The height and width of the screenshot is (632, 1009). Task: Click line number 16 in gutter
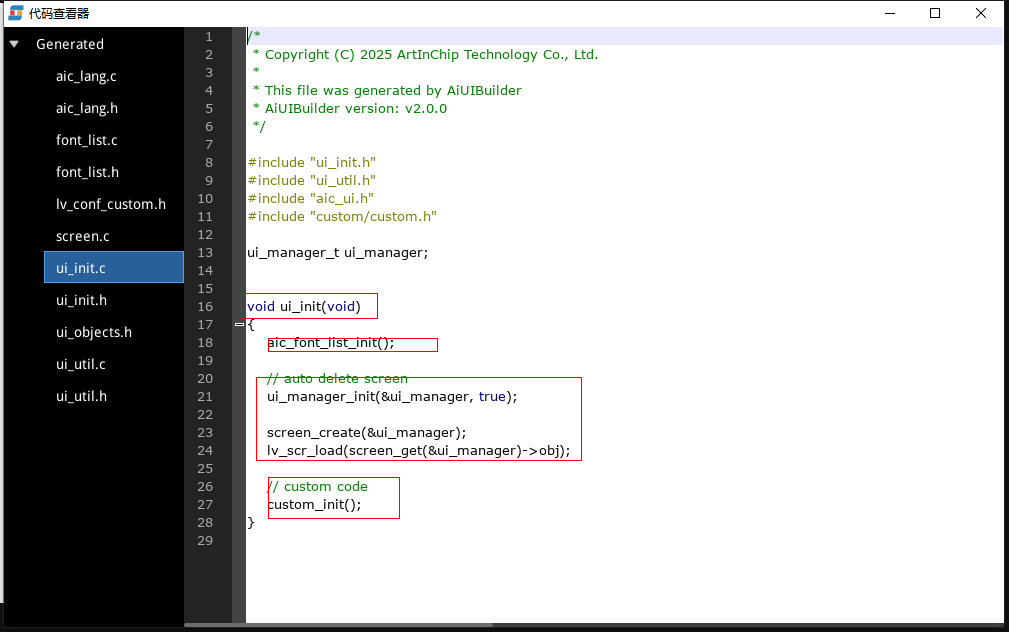(x=205, y=307)
